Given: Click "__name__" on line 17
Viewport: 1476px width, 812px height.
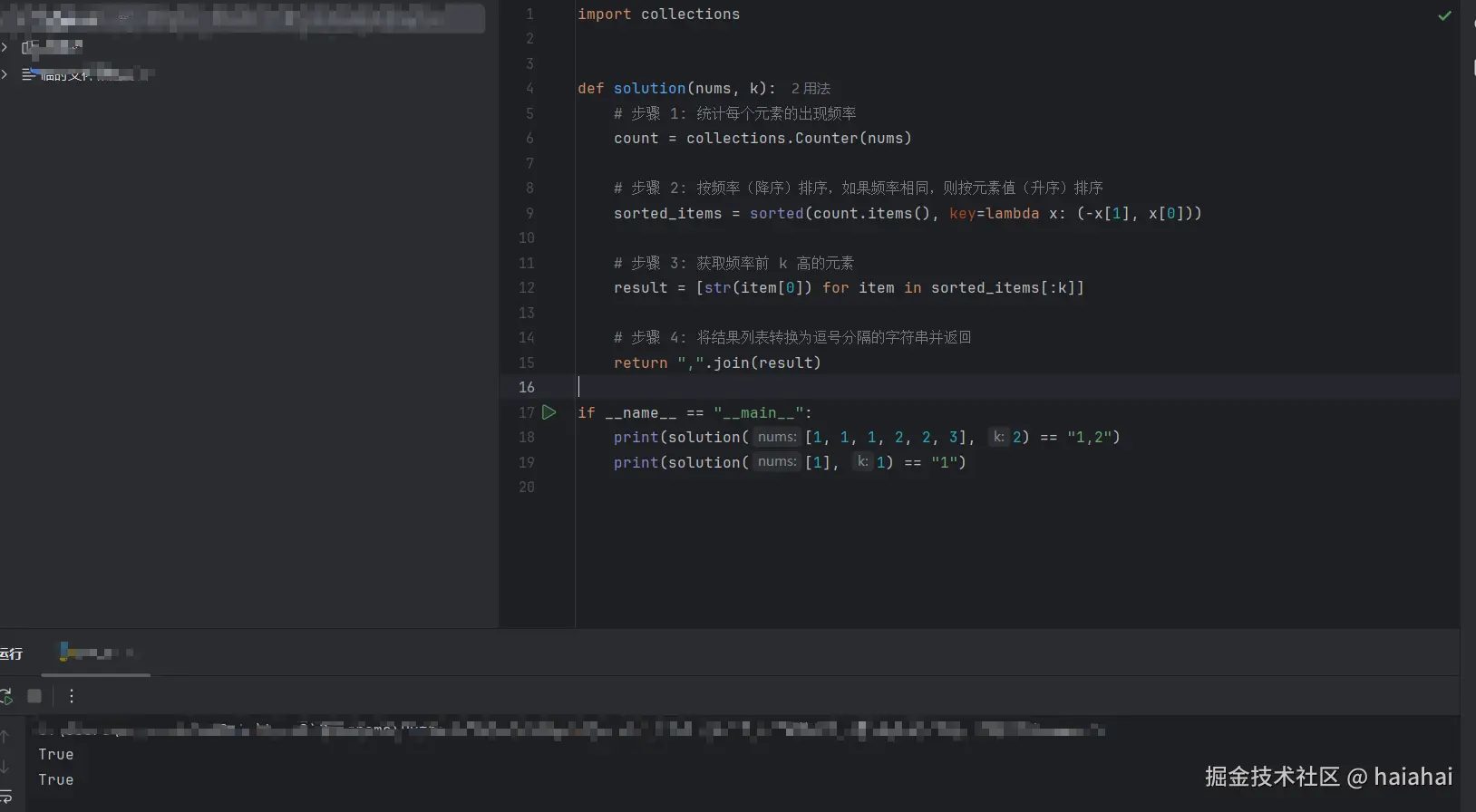Looking at the screenshot, I should point(640,412).
